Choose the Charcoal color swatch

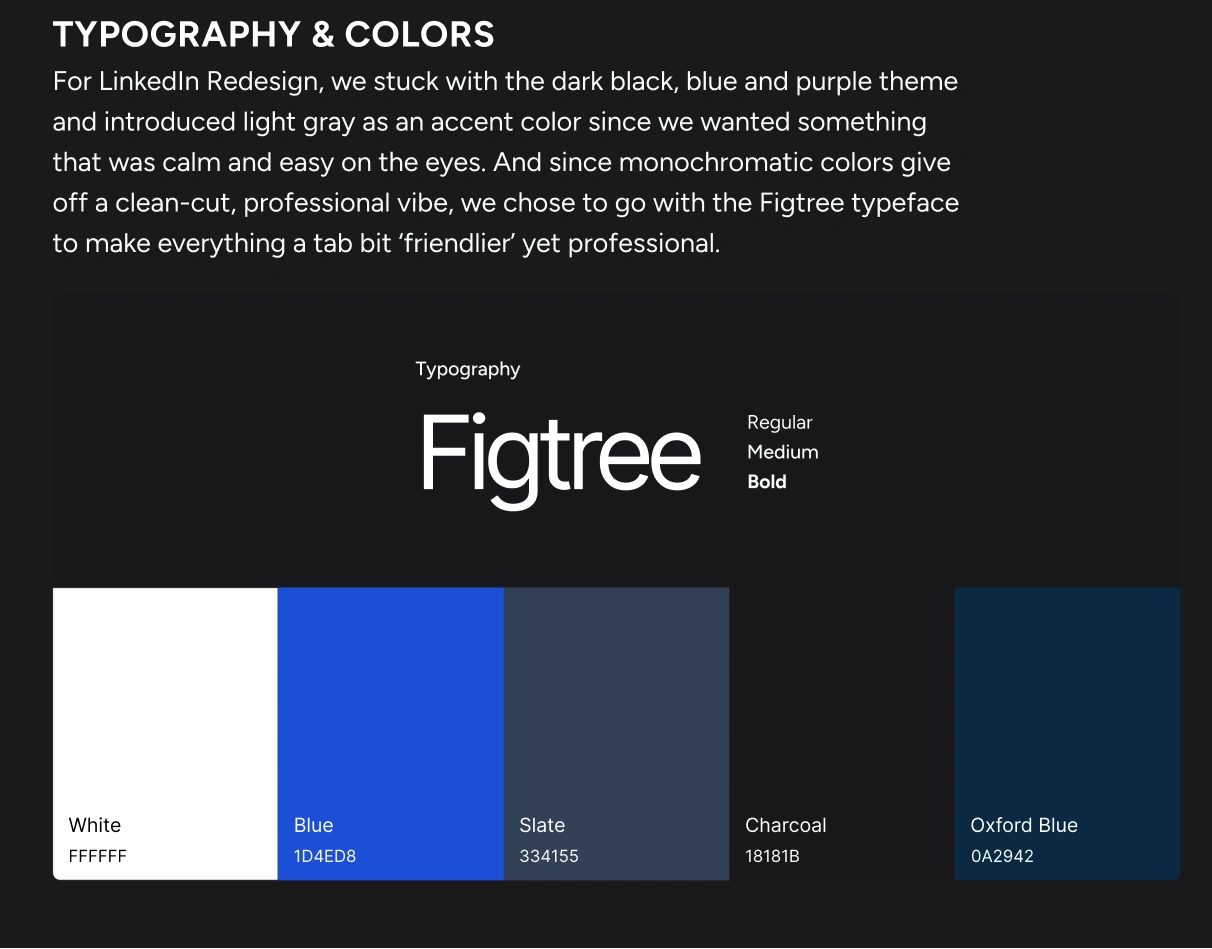tap(842, 700)
